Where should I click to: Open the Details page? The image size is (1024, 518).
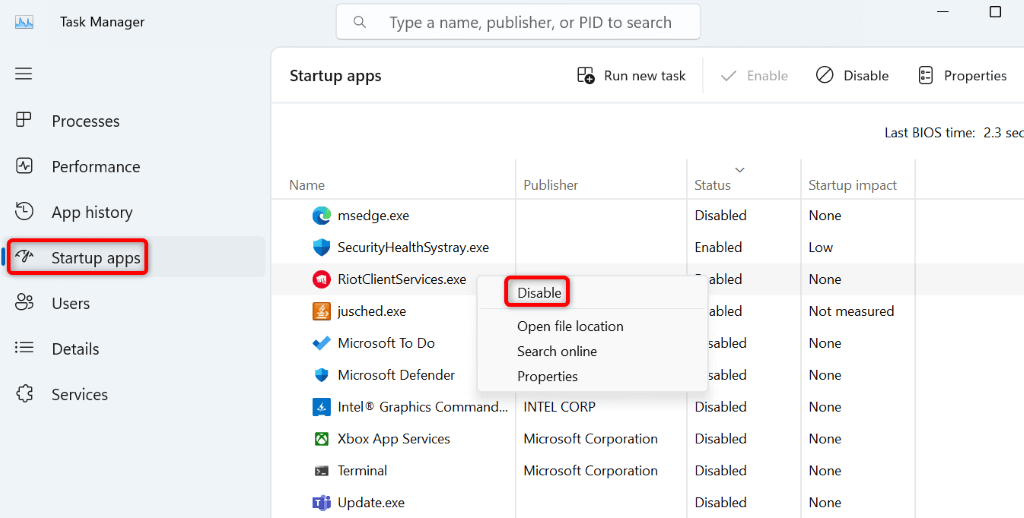point(75,349)
